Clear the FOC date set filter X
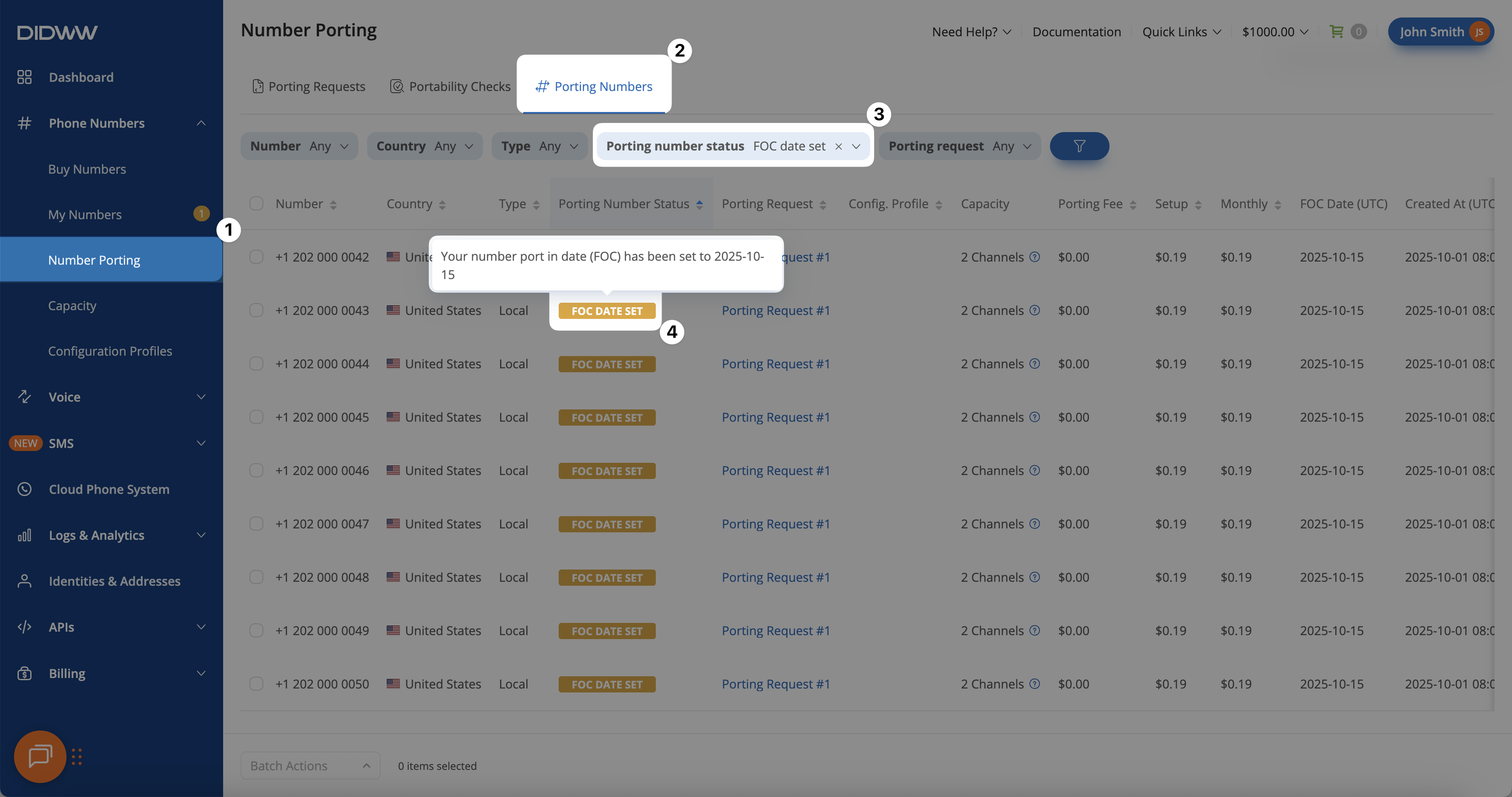 point(838,147)
